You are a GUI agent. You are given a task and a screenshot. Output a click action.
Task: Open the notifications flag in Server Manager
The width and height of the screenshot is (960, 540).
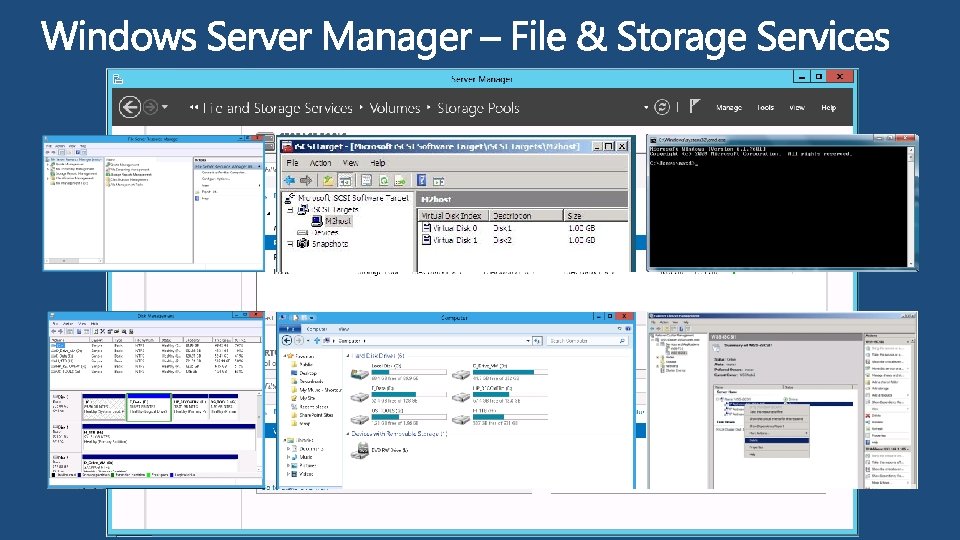694,107
